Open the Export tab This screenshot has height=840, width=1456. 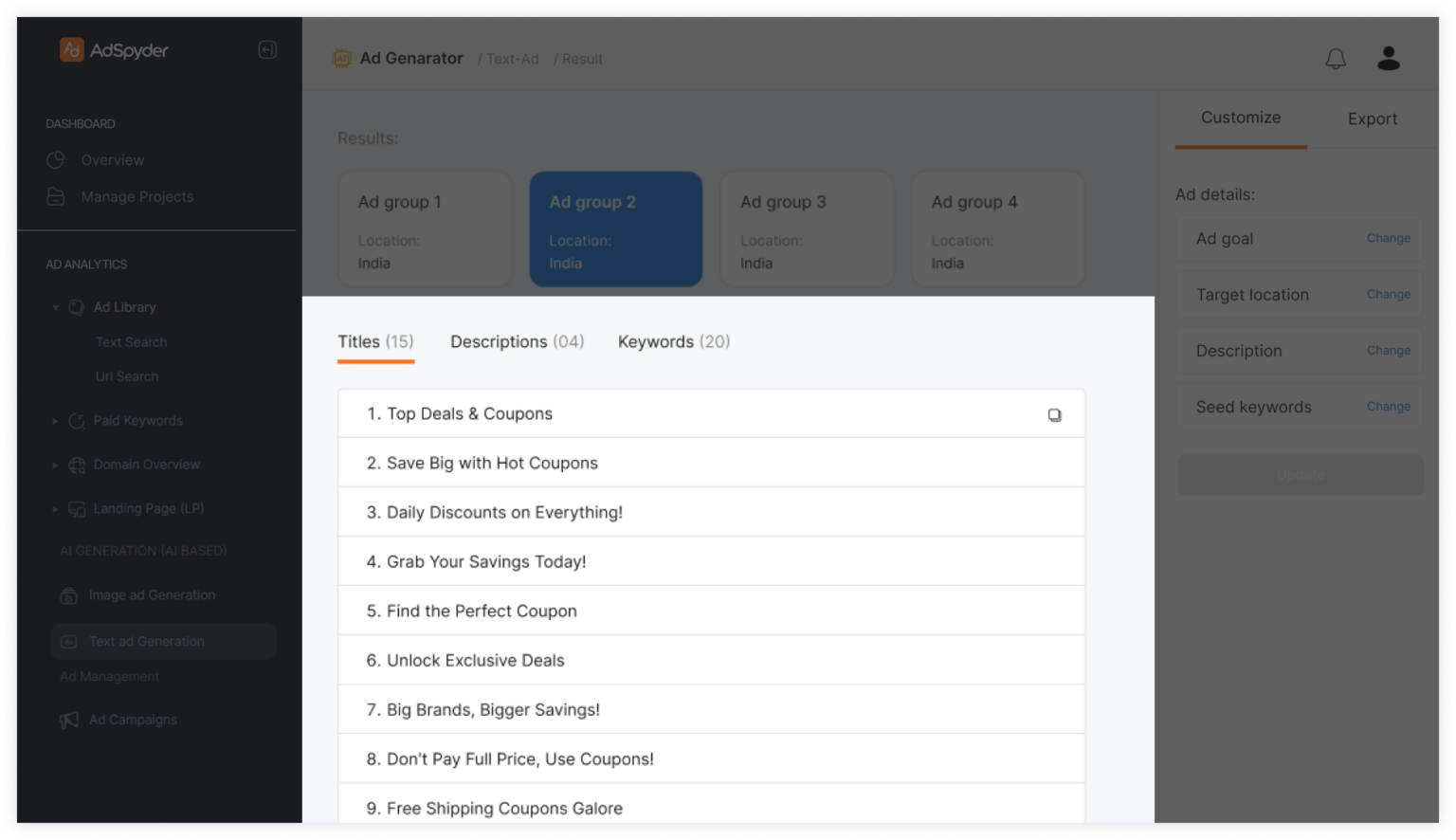pos(1372,119)
